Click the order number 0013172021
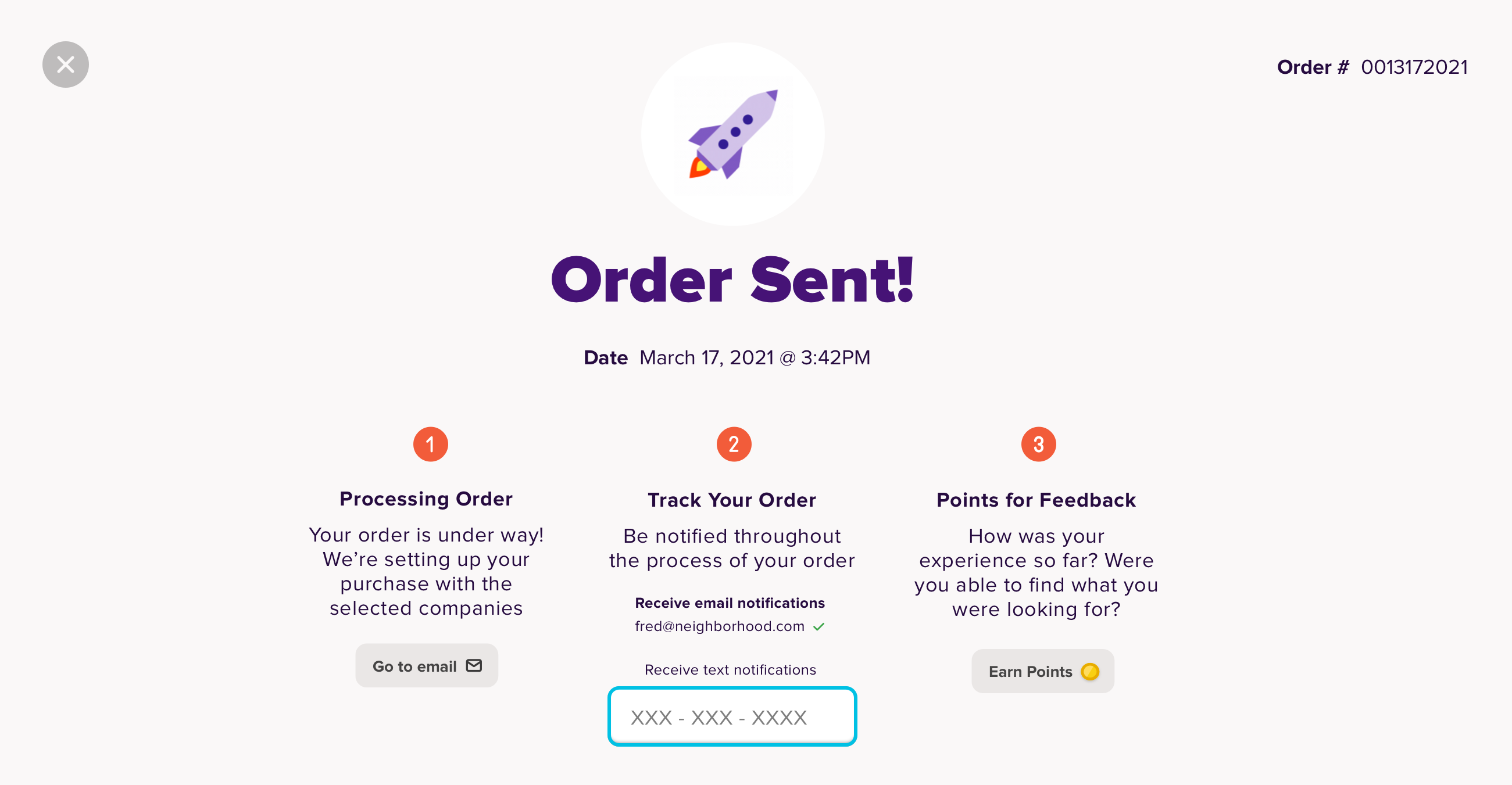 [x=1414, y=67]
